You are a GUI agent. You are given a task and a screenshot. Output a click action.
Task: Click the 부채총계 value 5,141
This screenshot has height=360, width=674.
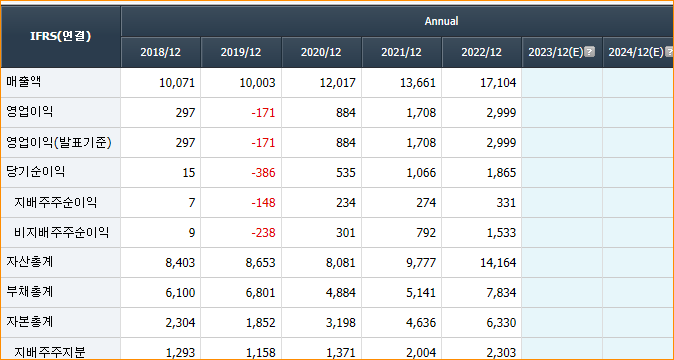(421, 293)
